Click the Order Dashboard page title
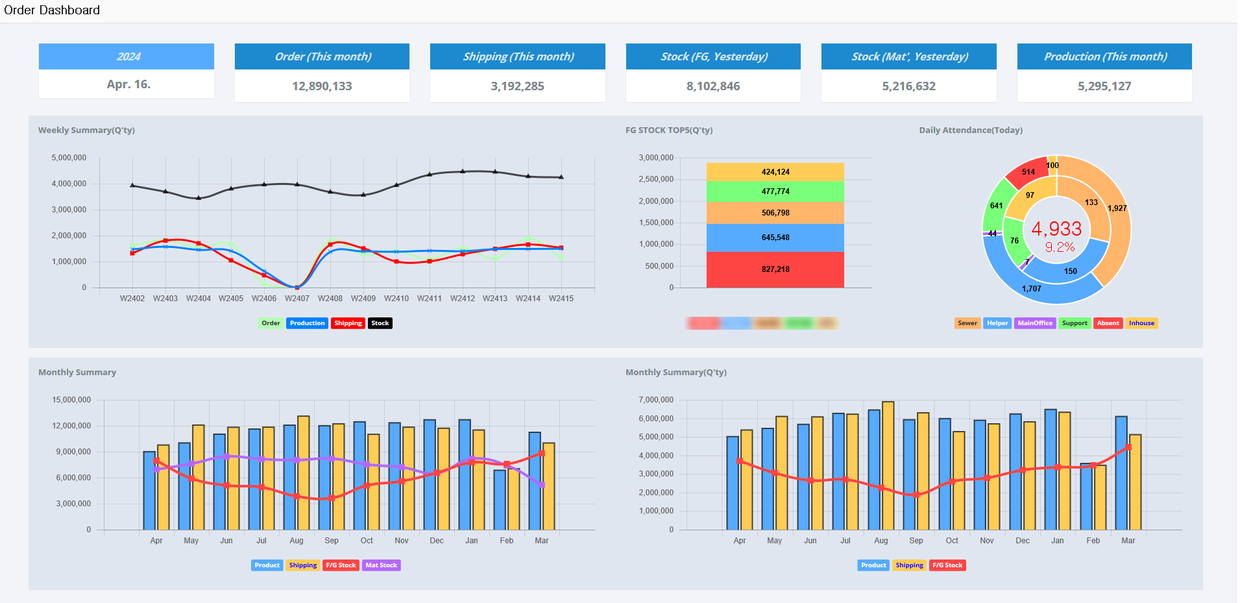Viewport: 1240px width, 603px height. (x=52, y=10)
